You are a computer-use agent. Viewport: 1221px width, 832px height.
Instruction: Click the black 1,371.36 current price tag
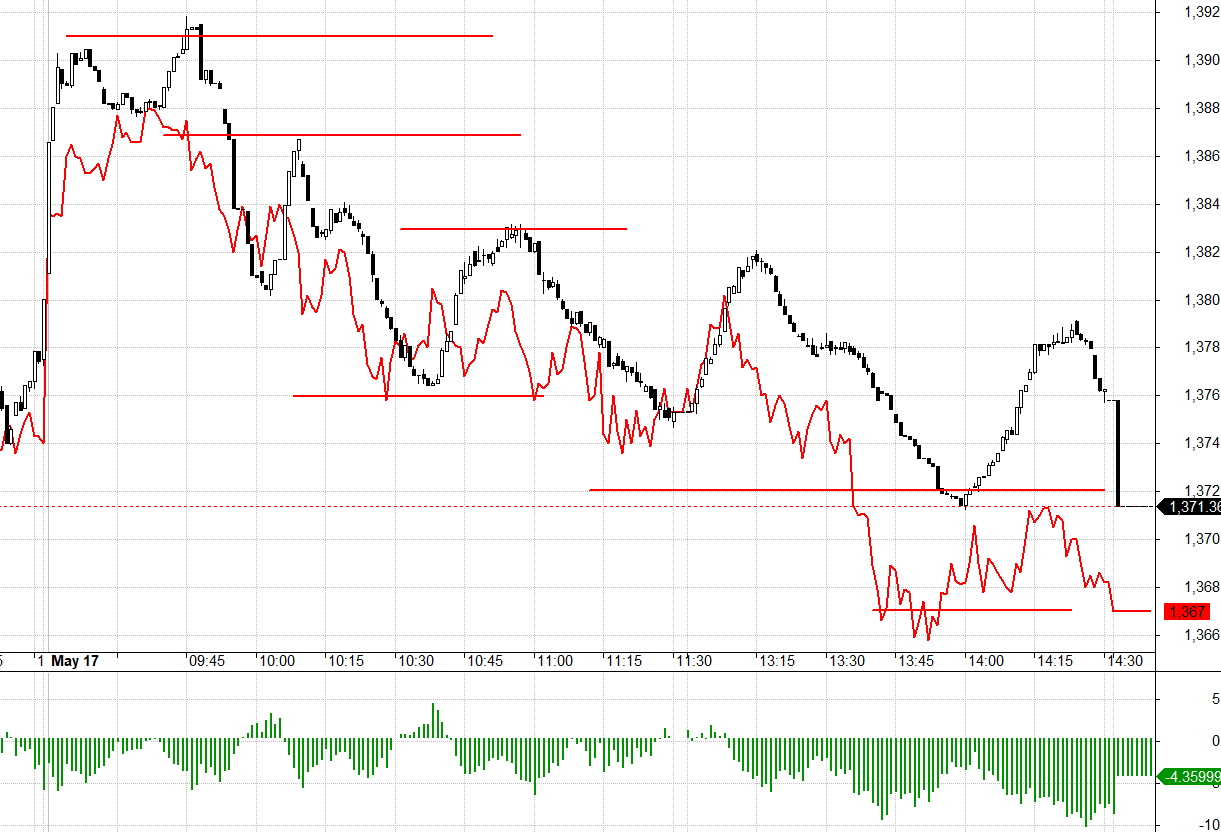click(x=1189, y=507)
